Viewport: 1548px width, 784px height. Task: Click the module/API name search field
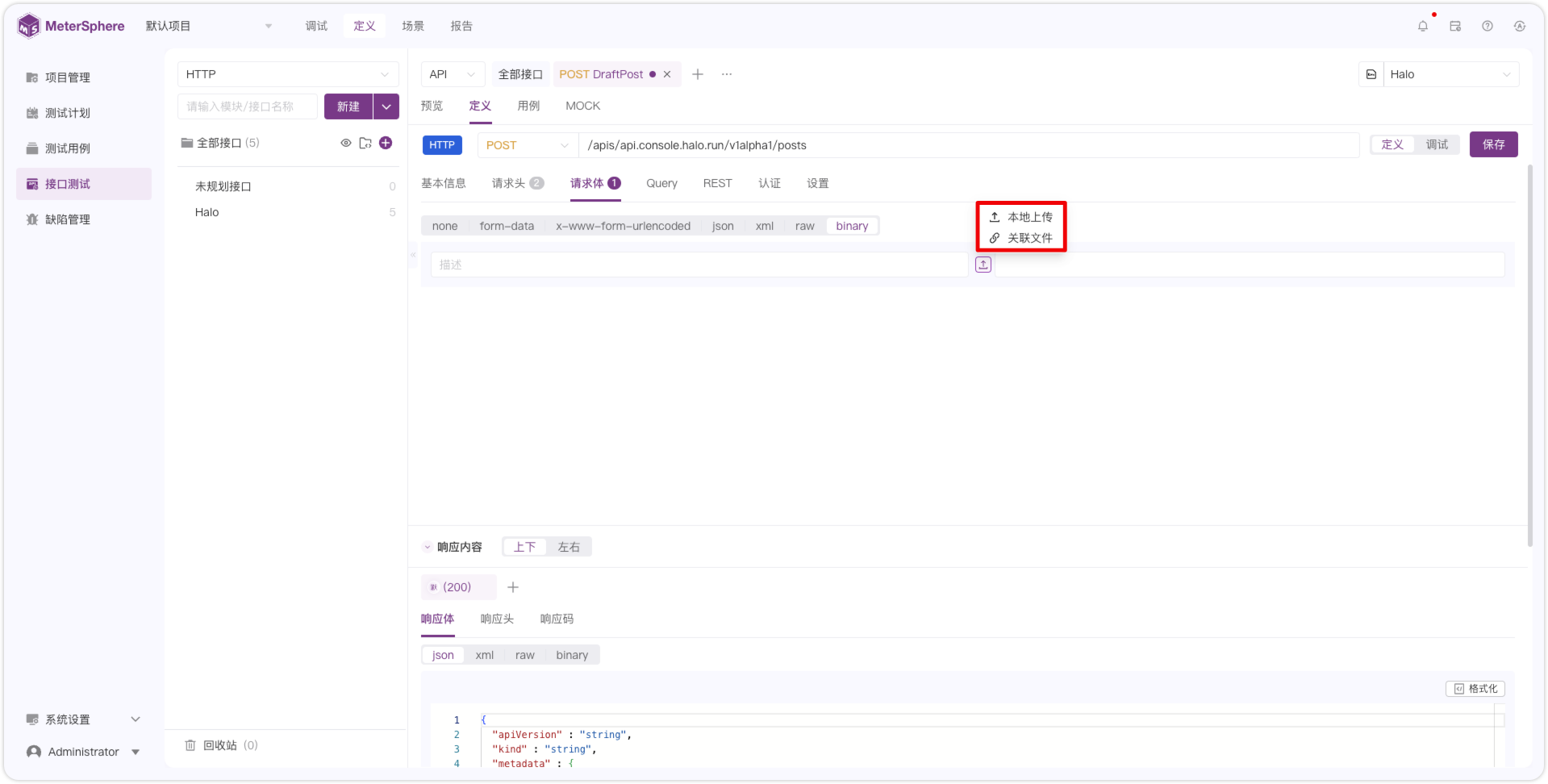[x=248, y=106]
